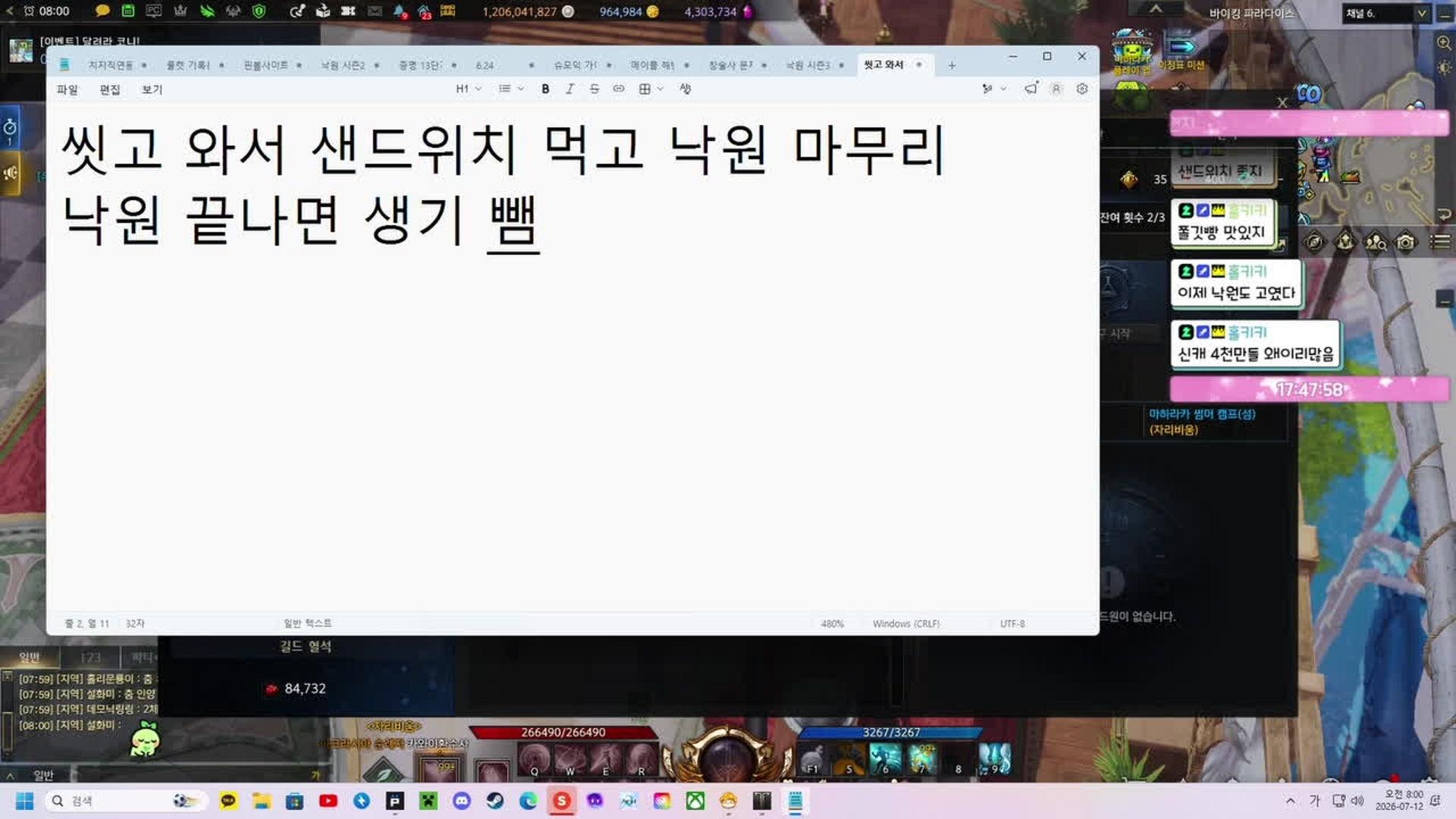Viewport: 1456px width, 819px height.
Task: Click the Copilot rewrite icon in Notepad
Action: 987,89
